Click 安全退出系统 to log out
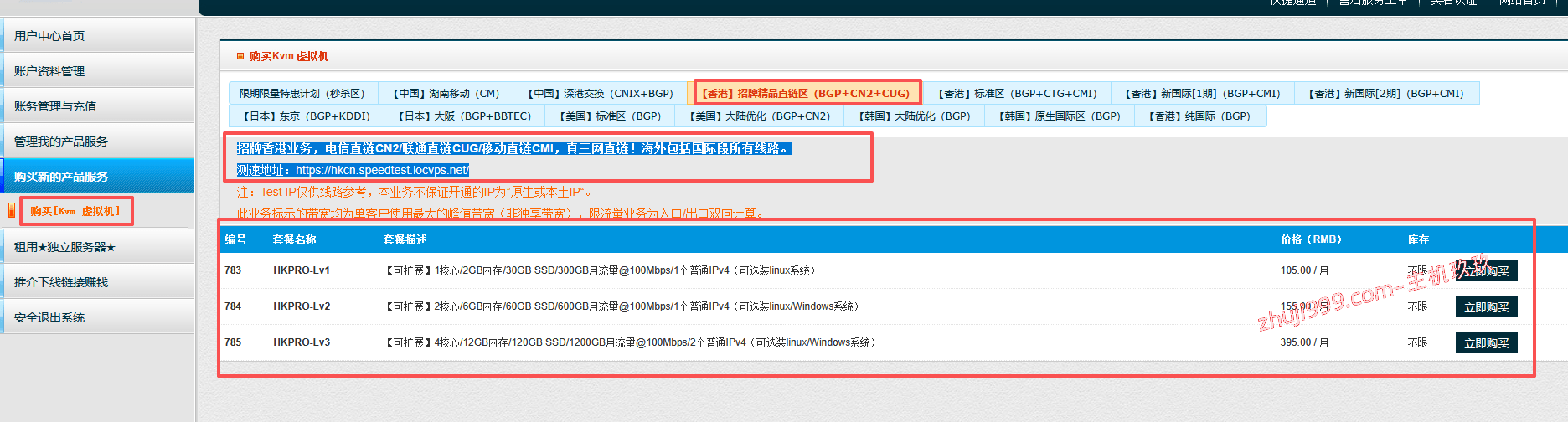Image resolution: width=1568 pixels, height=422 pixels. (x=49, y=317)
